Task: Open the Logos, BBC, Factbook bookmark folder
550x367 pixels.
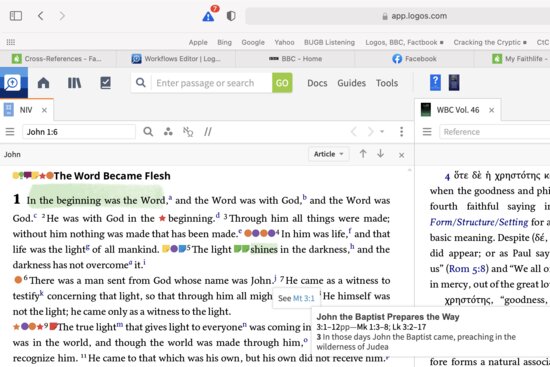Action: (x=404, y=42)
